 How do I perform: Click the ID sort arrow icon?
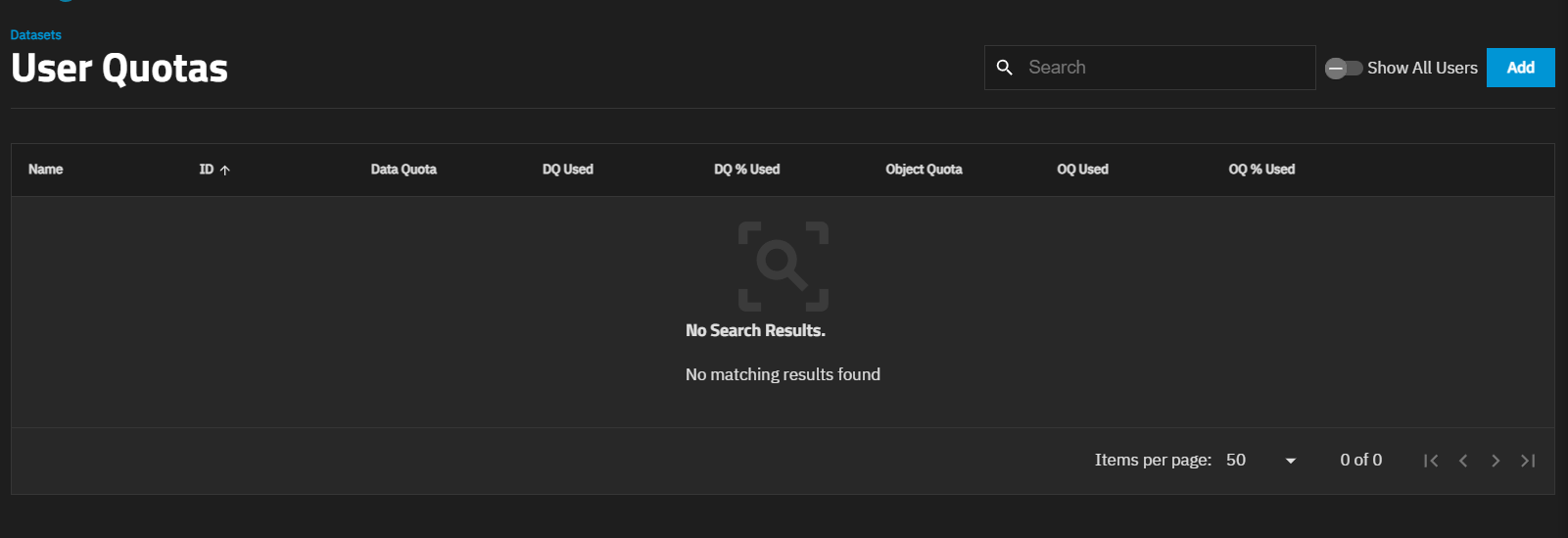(224, 171)
